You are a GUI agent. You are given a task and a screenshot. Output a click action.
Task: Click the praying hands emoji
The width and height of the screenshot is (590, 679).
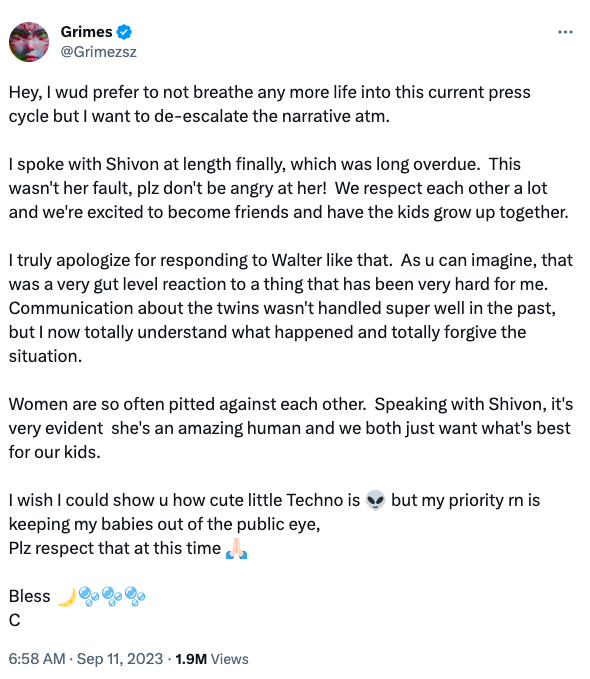236,549
